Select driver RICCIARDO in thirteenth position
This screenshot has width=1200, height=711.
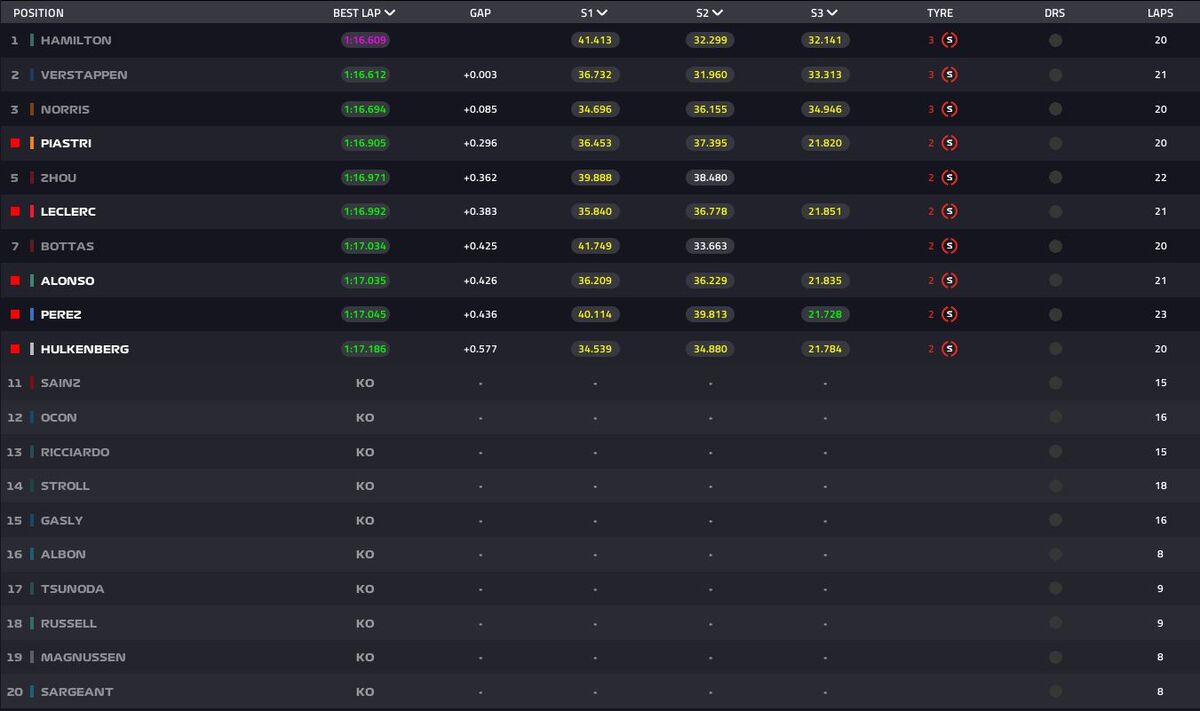(75, 452)
